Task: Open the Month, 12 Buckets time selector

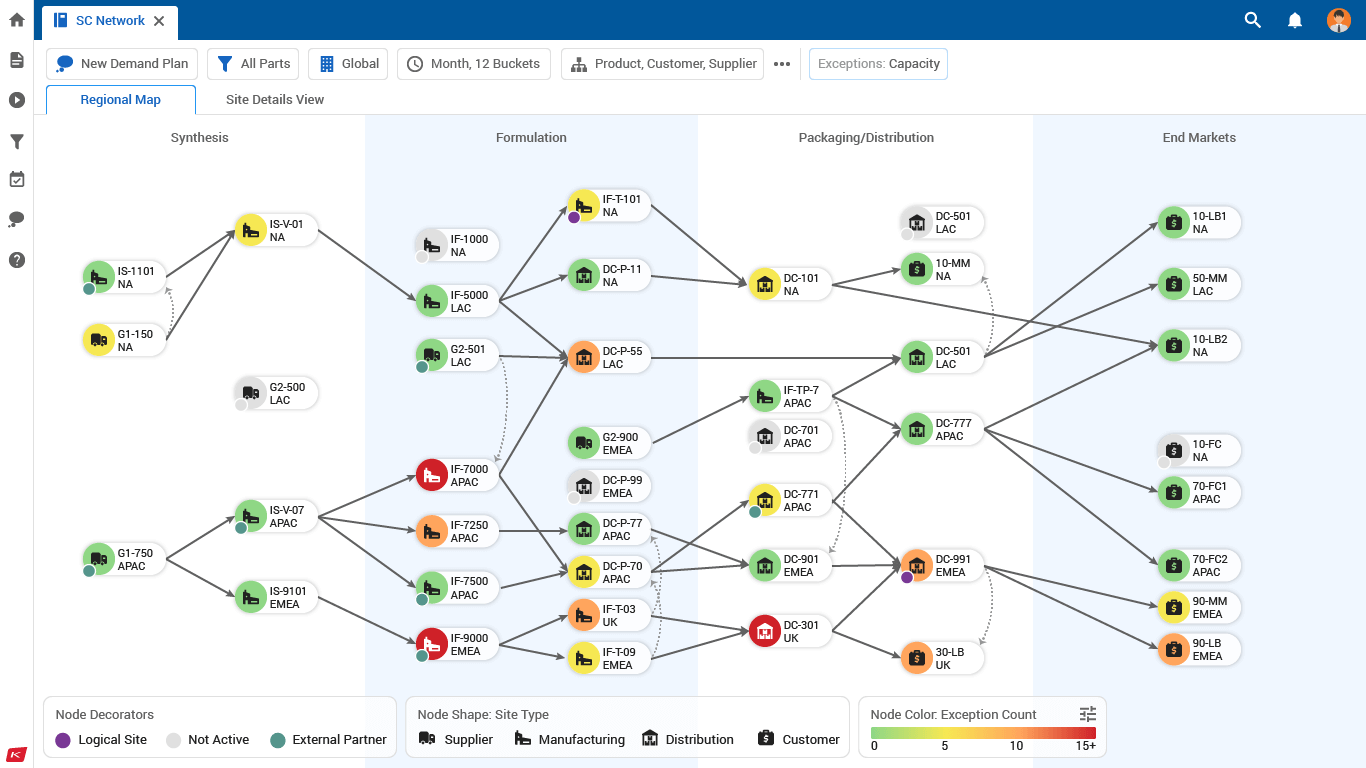Action: [x=474, y=64]
